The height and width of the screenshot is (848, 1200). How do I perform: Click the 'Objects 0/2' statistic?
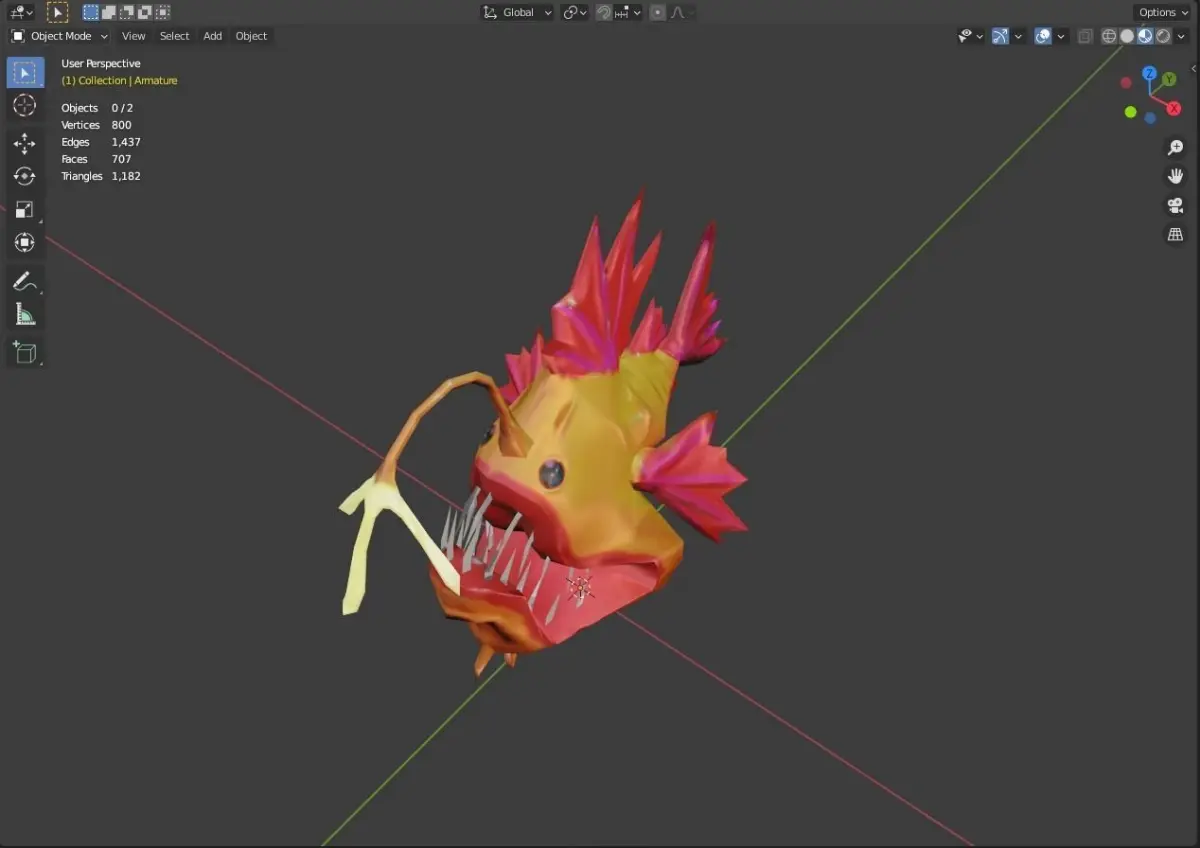[97, 108]
